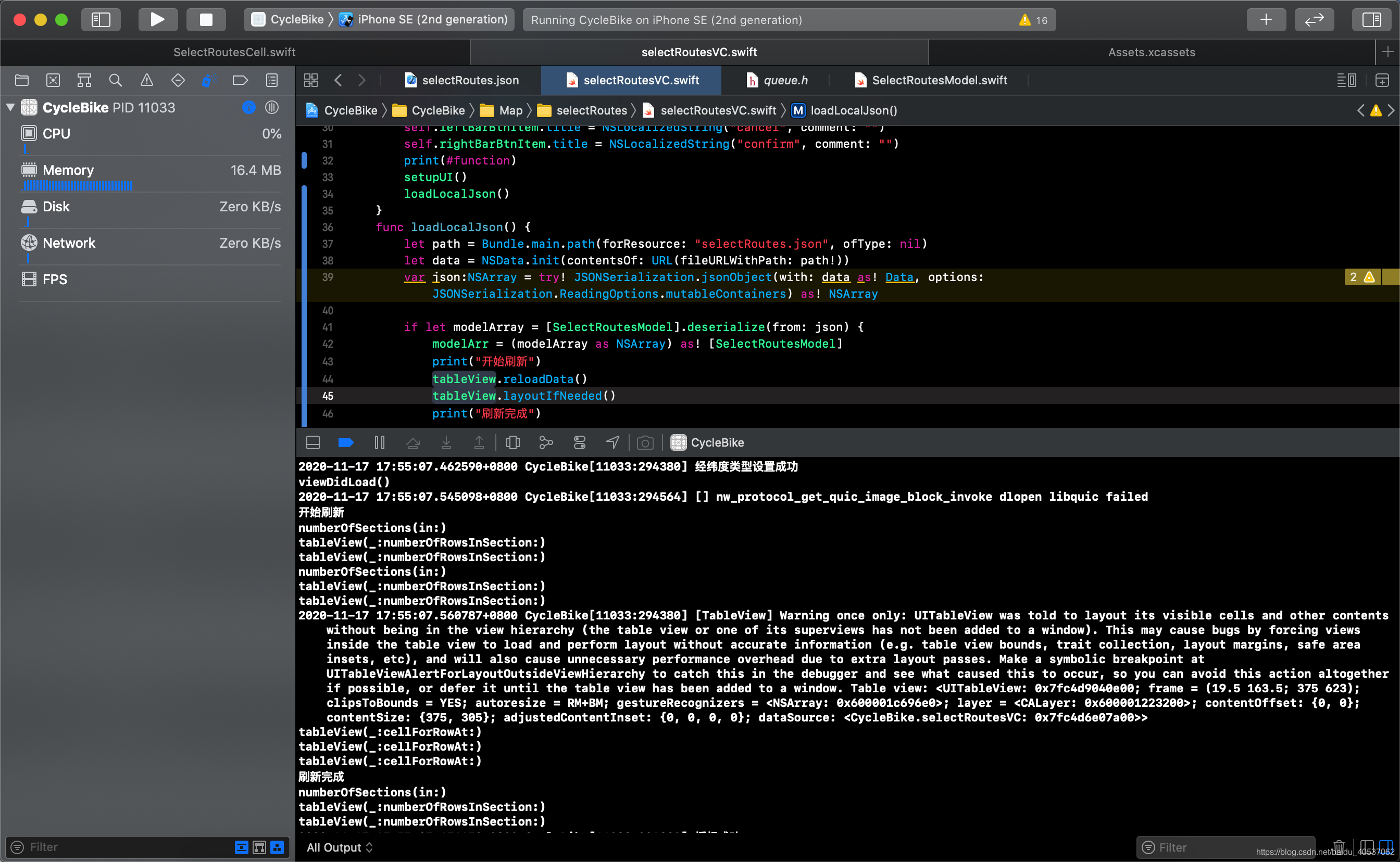The image size is (1400, 862).
Task: Click loadLocalJson() method in jump bar
Action: pos(844,110)
